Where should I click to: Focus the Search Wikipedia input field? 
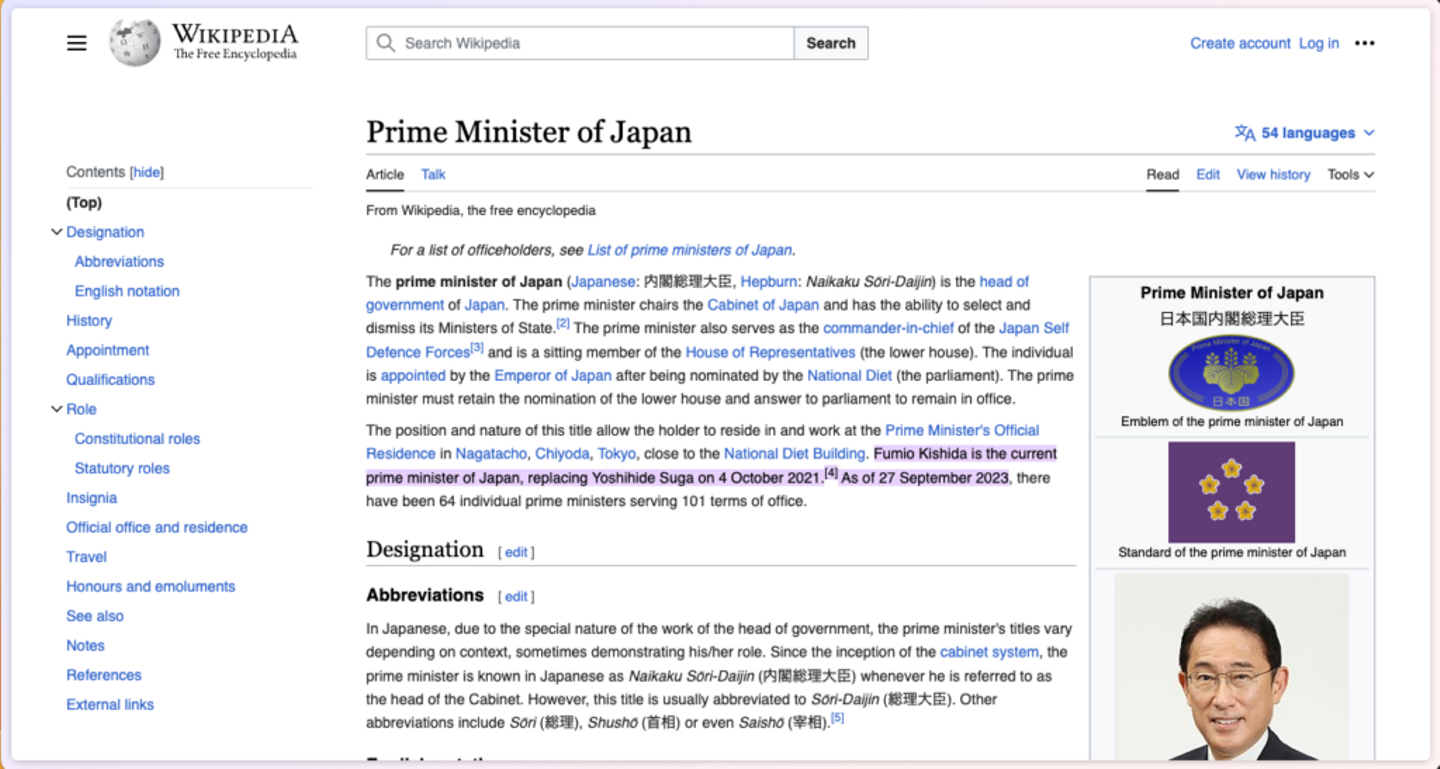pos(580,43)
